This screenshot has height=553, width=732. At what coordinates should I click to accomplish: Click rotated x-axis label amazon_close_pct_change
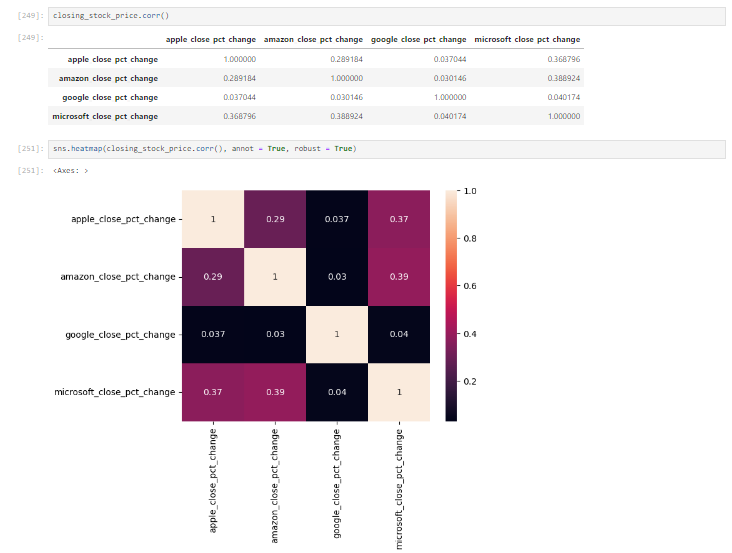274,486
